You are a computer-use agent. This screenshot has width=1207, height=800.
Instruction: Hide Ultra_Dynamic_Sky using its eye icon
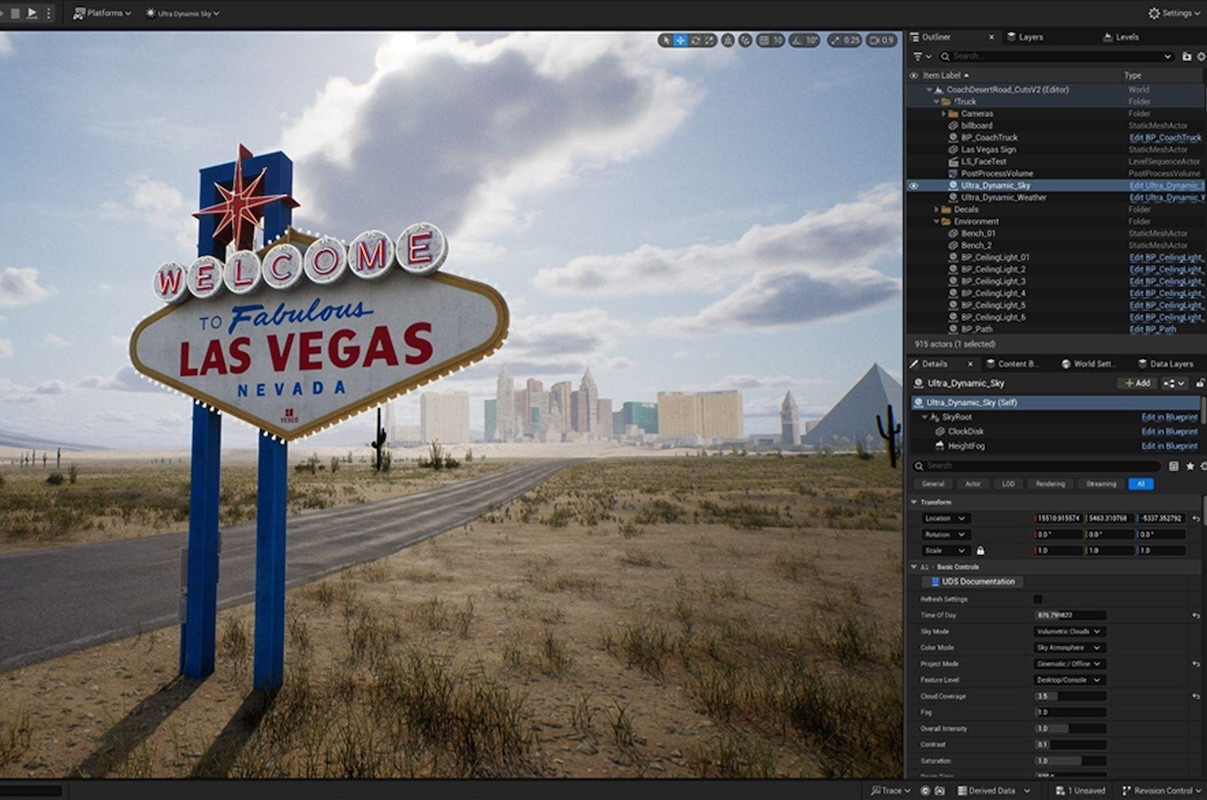pos(913,186)
